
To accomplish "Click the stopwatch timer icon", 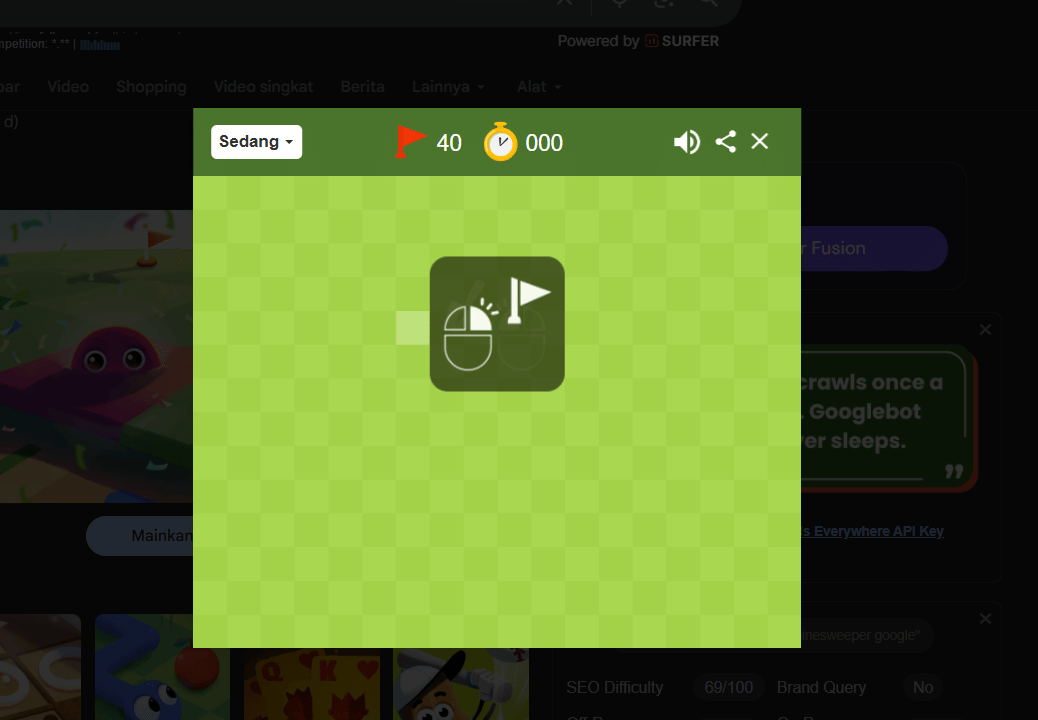I will [x=500, y=141].
